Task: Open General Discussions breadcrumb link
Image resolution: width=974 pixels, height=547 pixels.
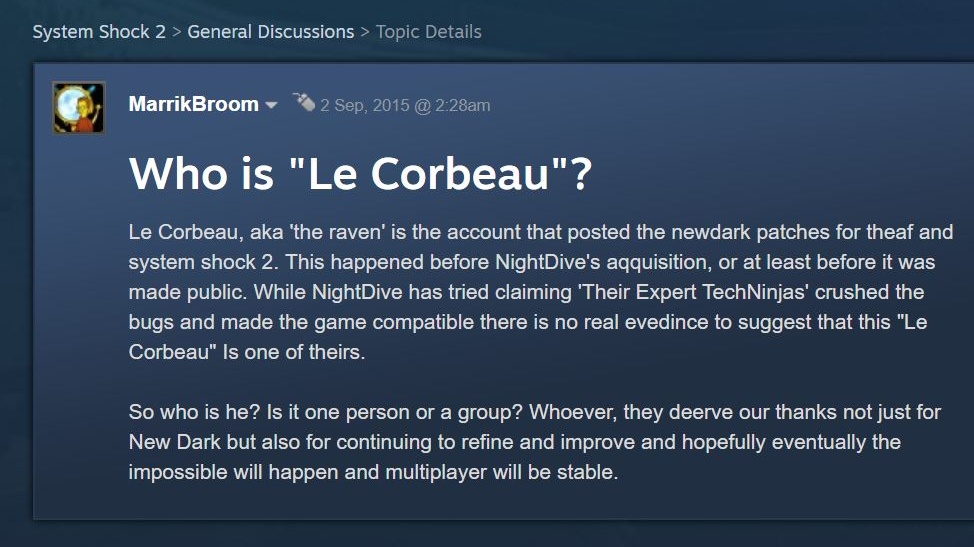Action: [270, 32]
